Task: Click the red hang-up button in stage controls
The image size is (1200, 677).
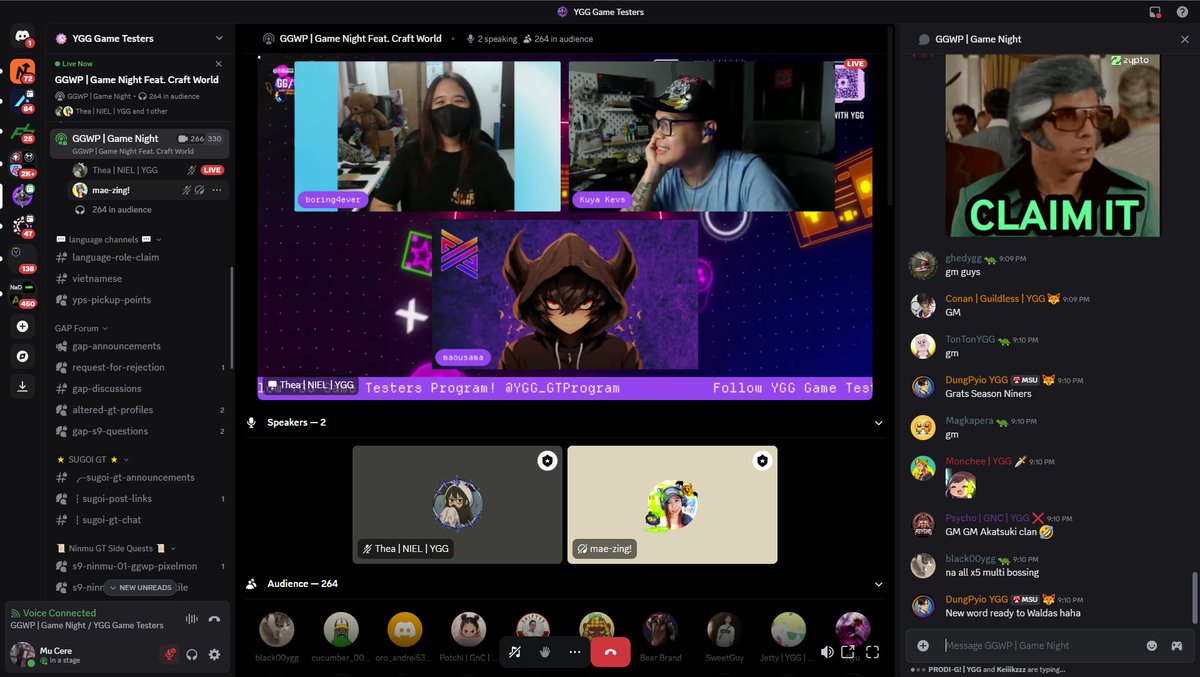Action: click(x=610, y=652)
